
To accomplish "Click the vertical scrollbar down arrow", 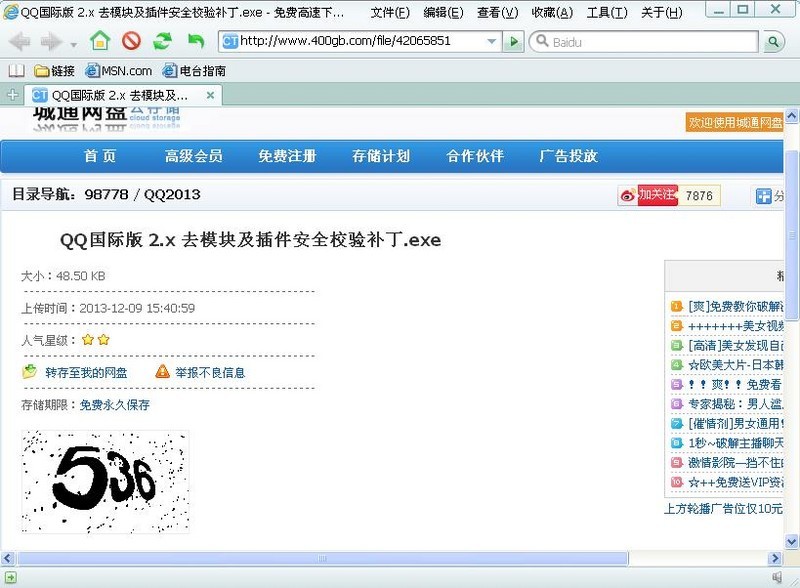I will click(792, 540).
